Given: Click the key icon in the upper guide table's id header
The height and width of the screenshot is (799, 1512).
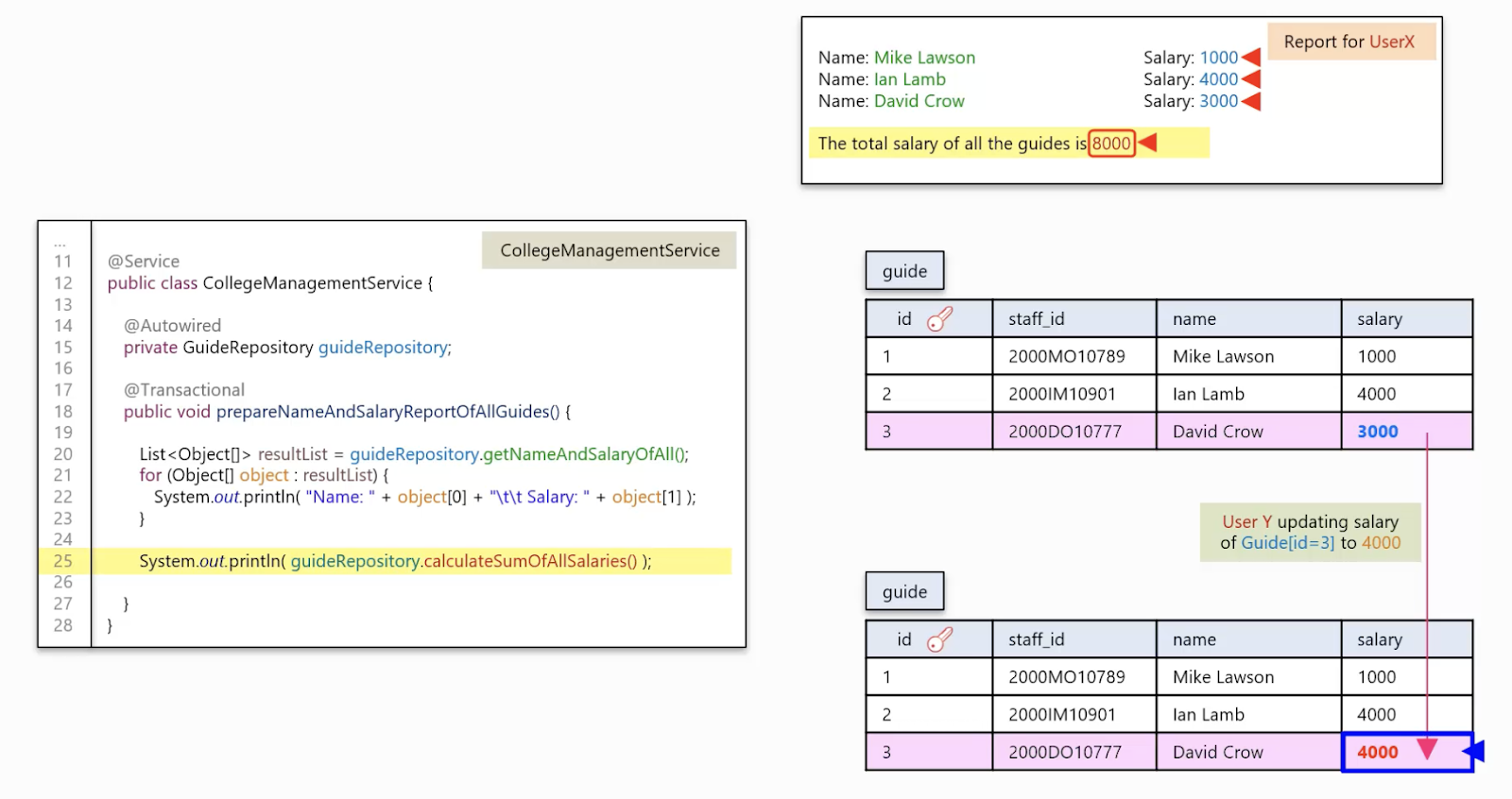Looking at the screenshot, I should 939,319.
